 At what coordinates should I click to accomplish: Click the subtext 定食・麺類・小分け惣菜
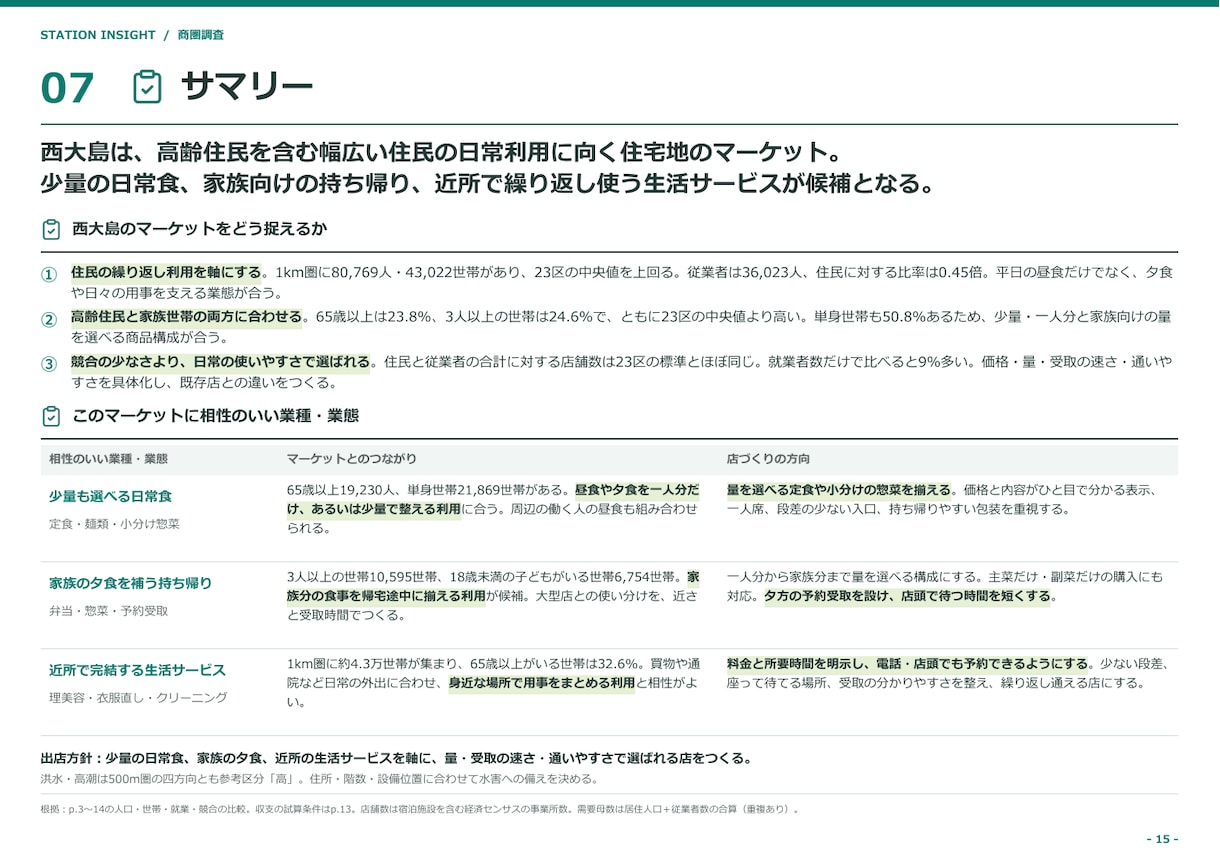click(114, 524)
